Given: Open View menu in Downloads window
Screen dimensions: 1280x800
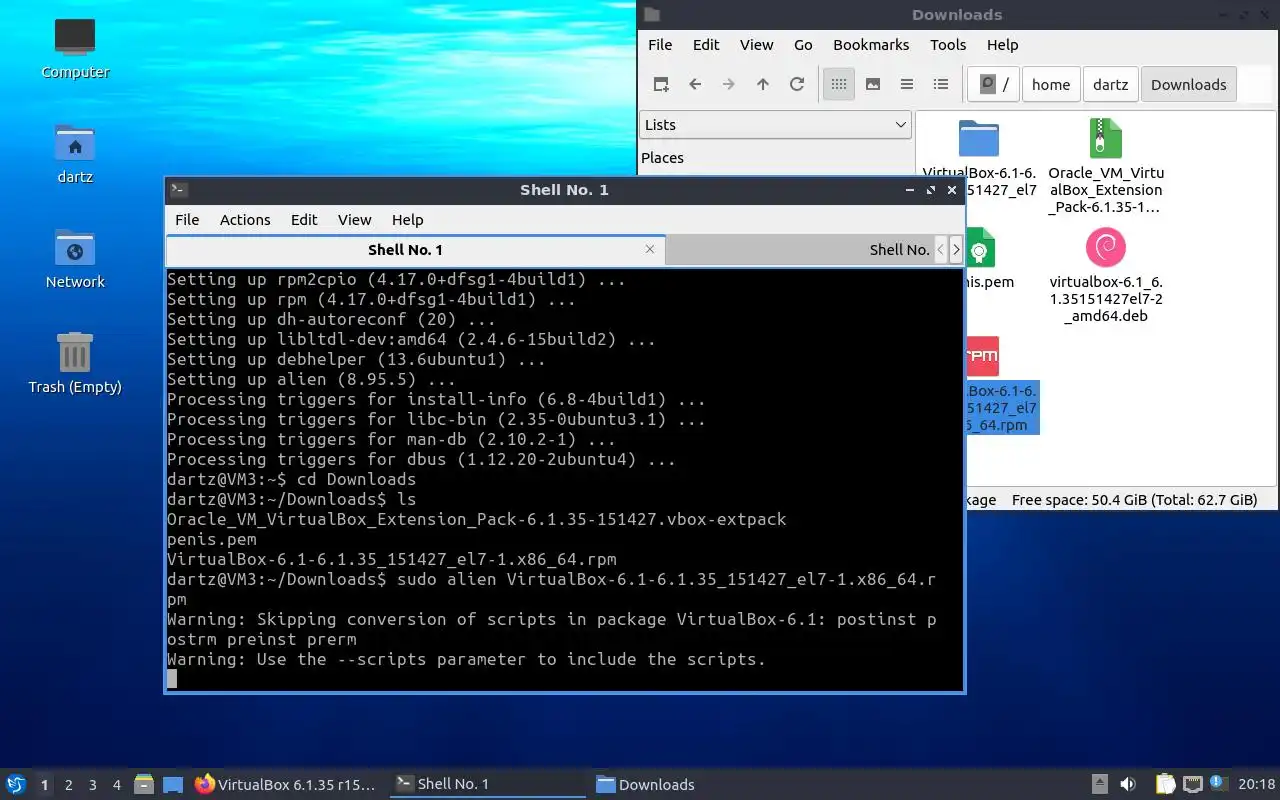Looking at the screenshot, I should click(757, 45).
